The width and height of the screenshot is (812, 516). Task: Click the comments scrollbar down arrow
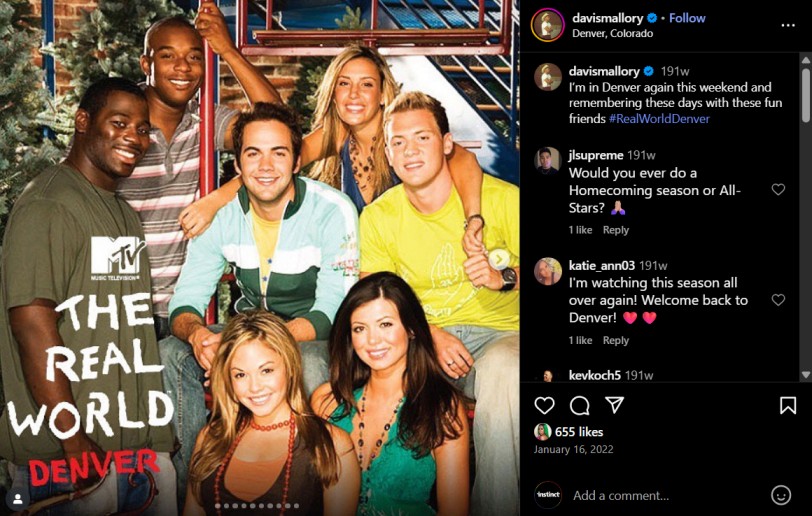click(805, 375)
